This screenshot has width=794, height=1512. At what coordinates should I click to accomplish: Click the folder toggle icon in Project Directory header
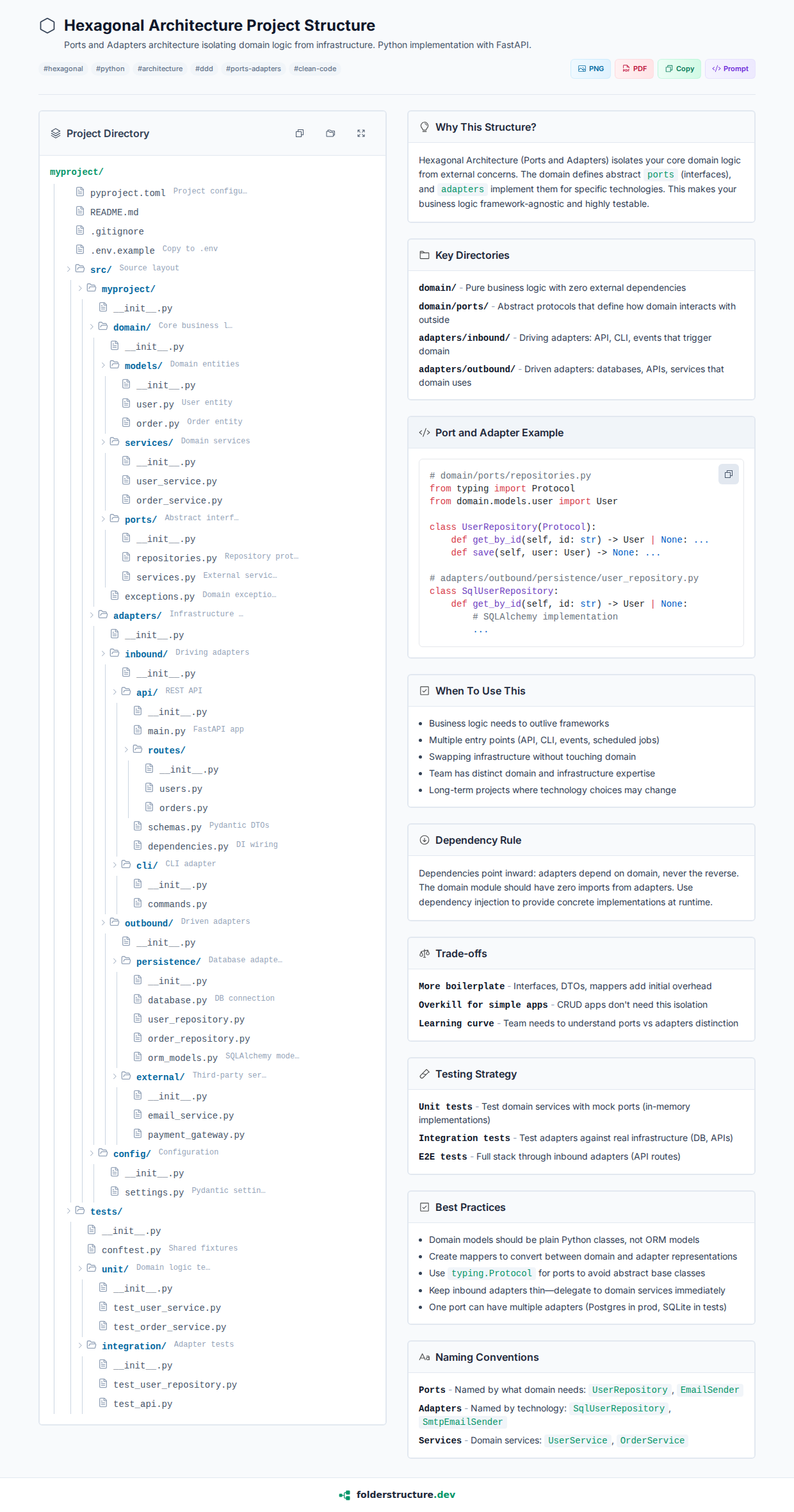coord(330,133)
